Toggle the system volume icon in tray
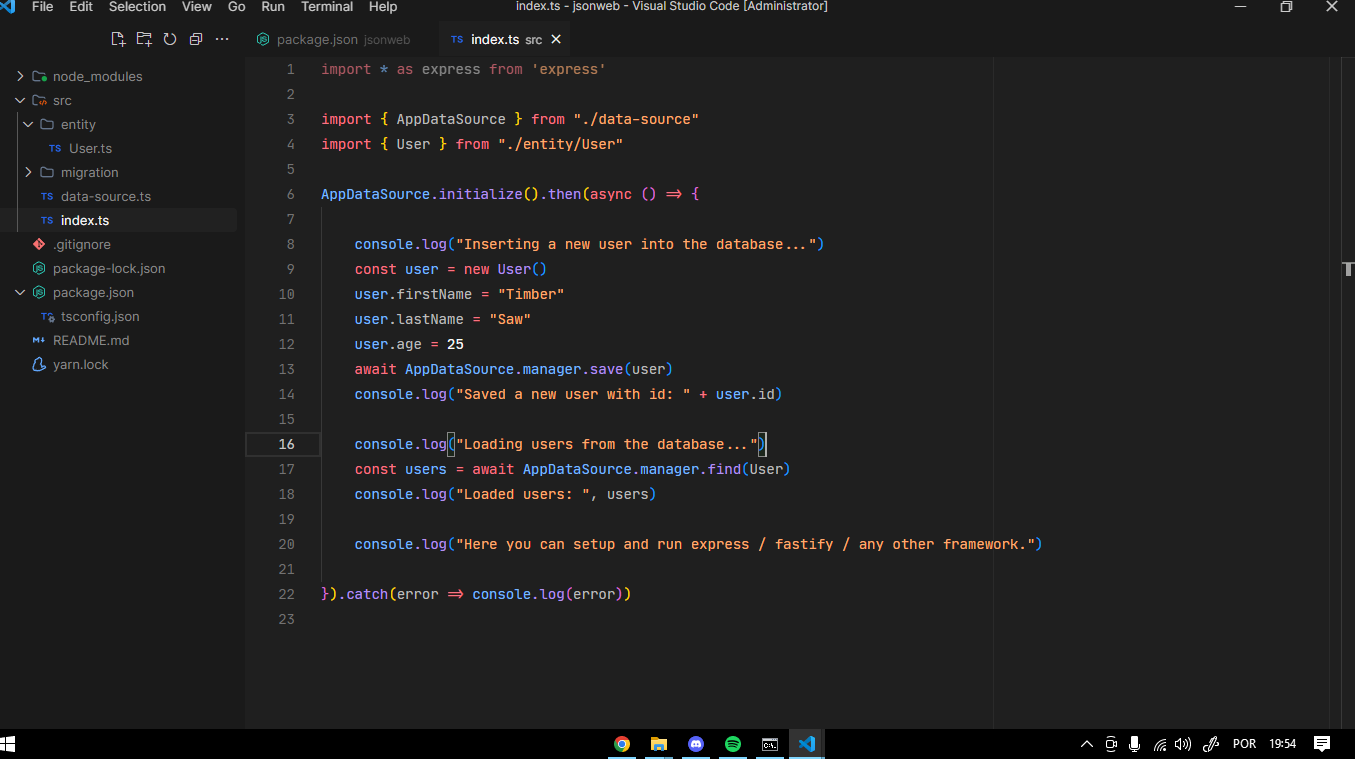Viewport: 1355px width, 759px height. tap(1183, 744)
